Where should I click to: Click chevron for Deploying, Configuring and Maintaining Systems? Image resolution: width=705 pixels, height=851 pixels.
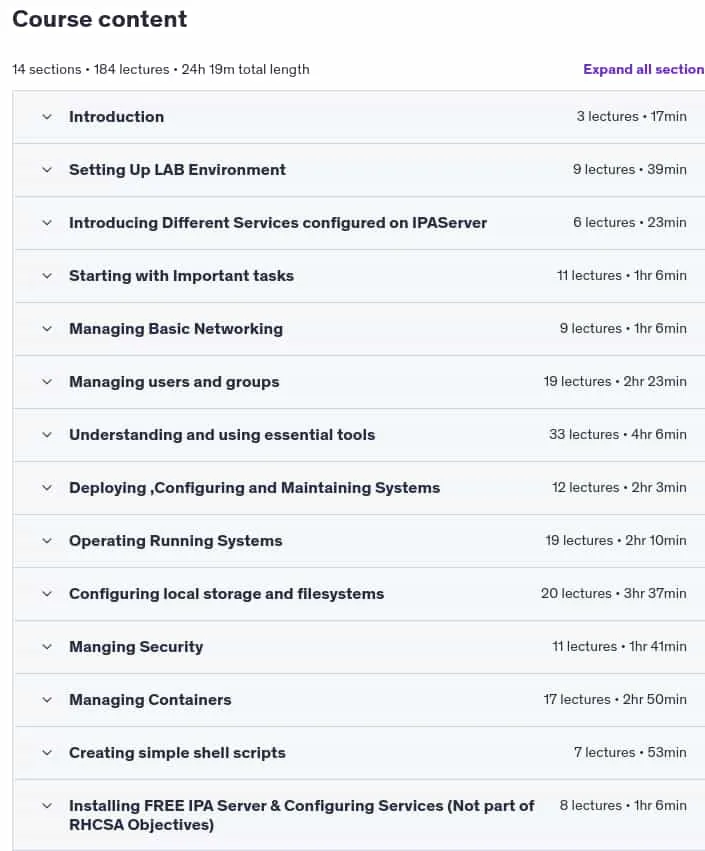(x=47, y=488)
